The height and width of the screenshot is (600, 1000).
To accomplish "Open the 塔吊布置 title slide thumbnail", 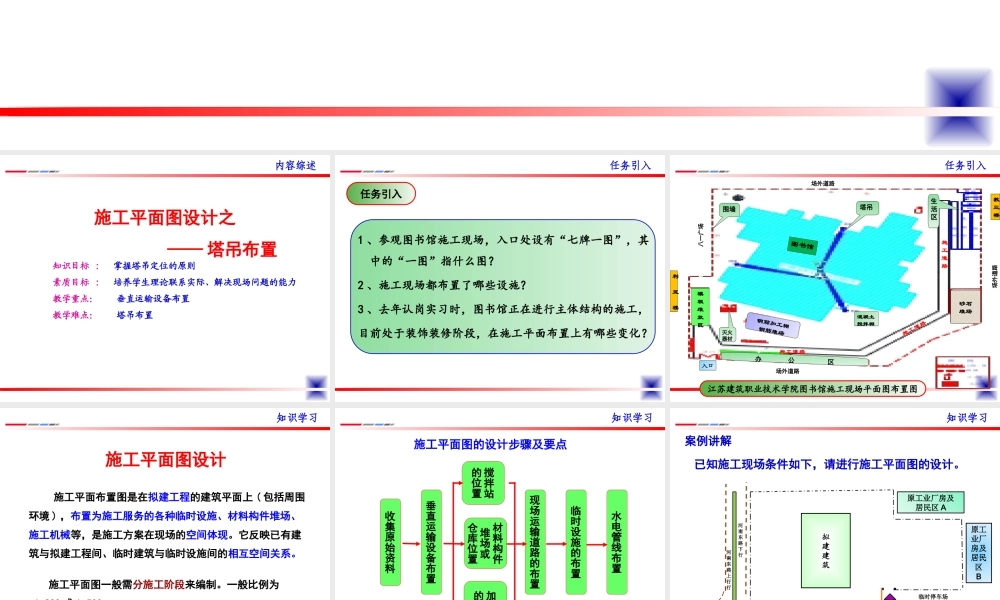I will pos(165,278).
